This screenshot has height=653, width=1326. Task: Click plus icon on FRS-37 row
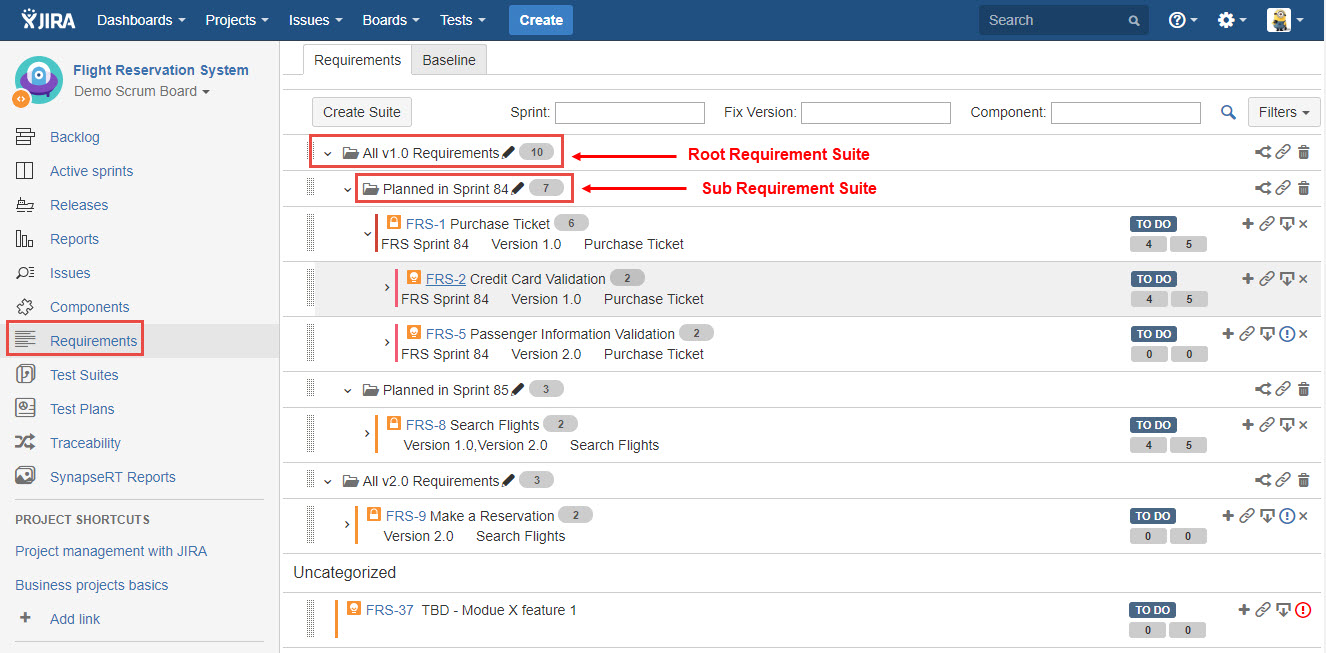pos(1244,610)
